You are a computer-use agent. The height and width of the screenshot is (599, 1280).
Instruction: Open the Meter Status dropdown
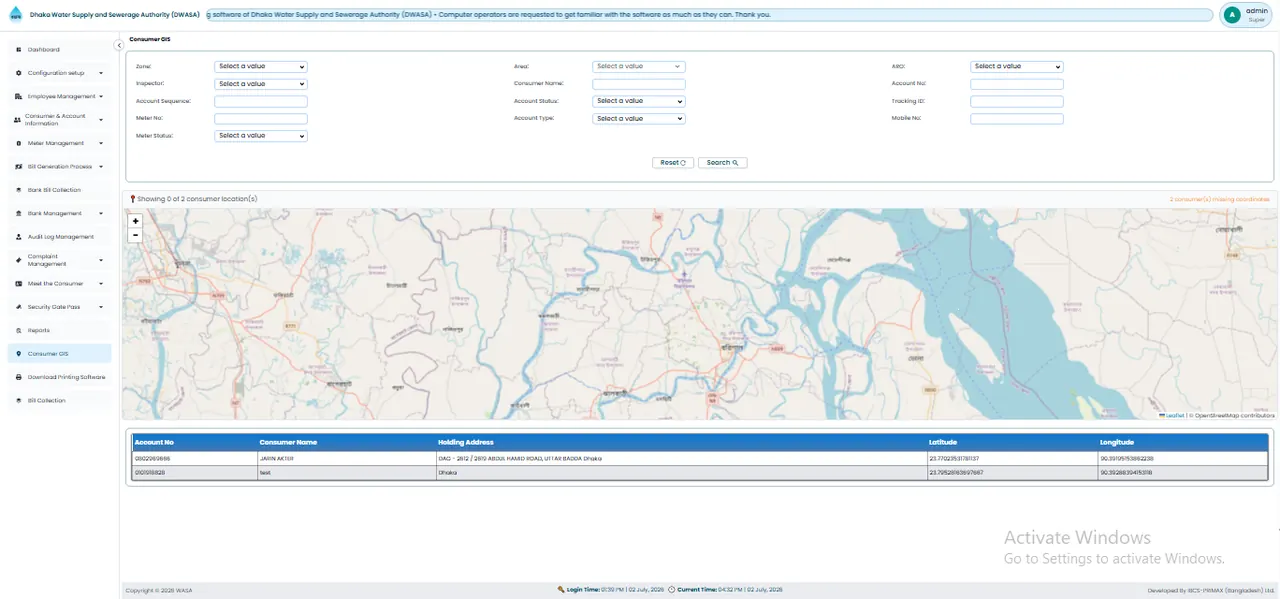(261, 136)
